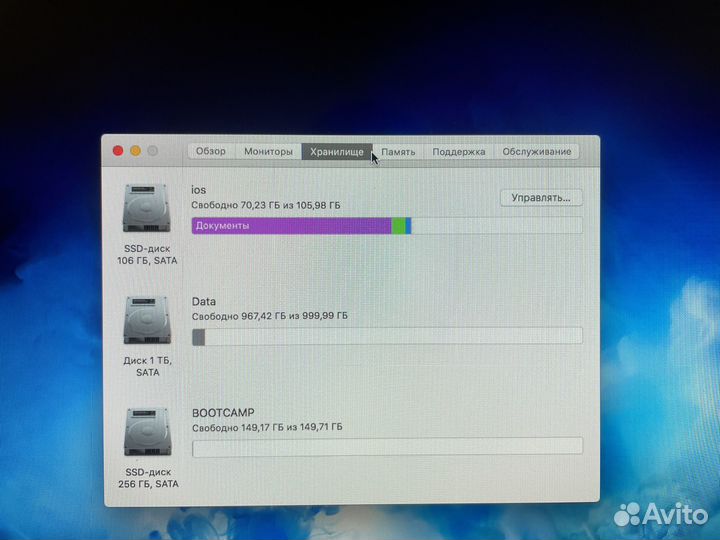Image resolution: width=720 pixels, height=540 pixels.
Task: Click the ios SSD disk icon
Action: (x=147, y=208)
